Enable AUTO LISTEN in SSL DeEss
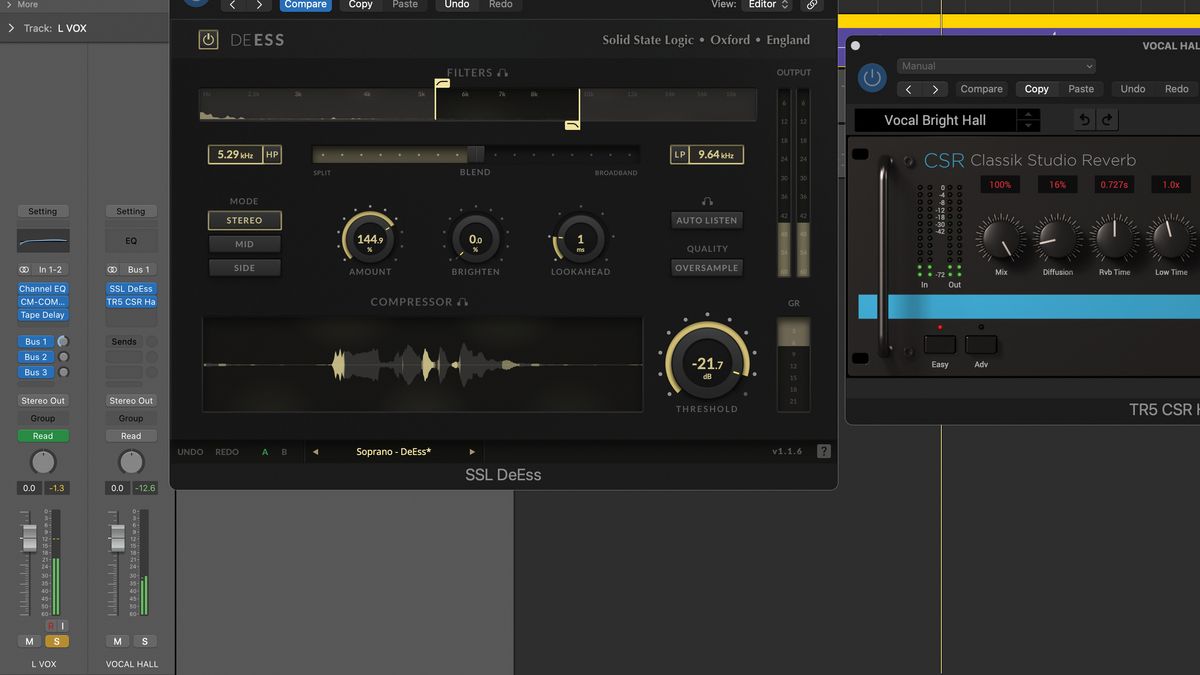The height and width of the screenshot is (675, 1200). (x=706, y=220)
